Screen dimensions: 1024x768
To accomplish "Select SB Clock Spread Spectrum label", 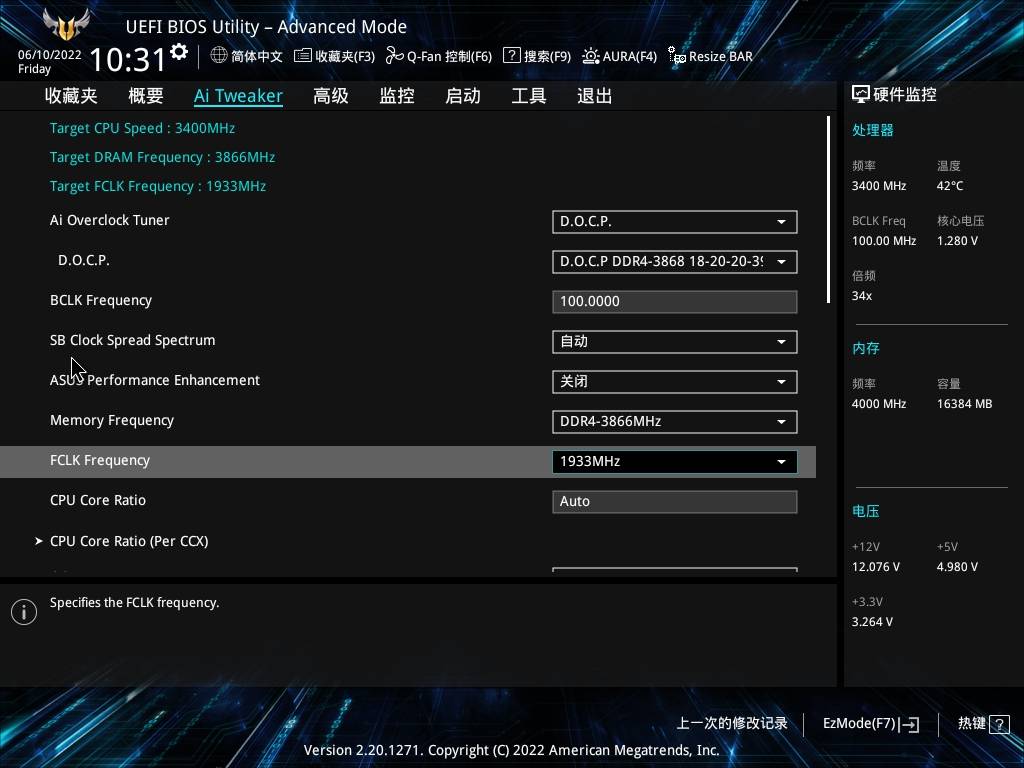I will pyautogui.click(x=133, y=340).
